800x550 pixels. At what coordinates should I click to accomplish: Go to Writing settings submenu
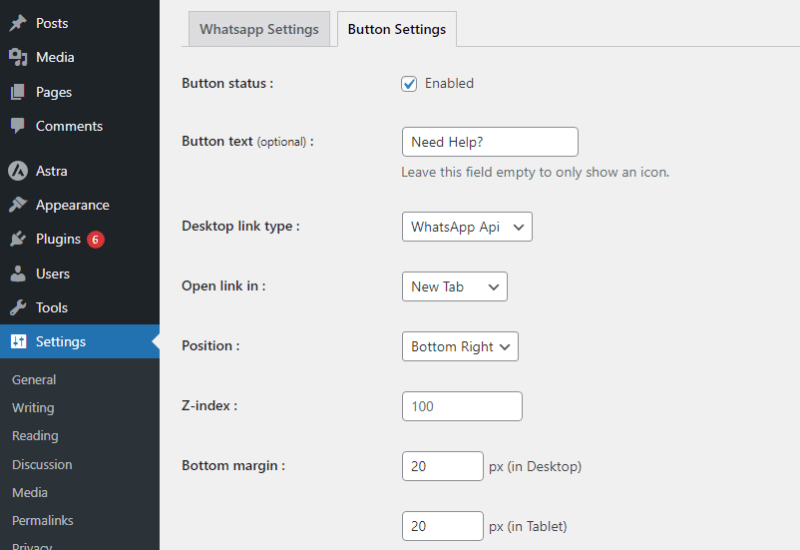[33, 408]
